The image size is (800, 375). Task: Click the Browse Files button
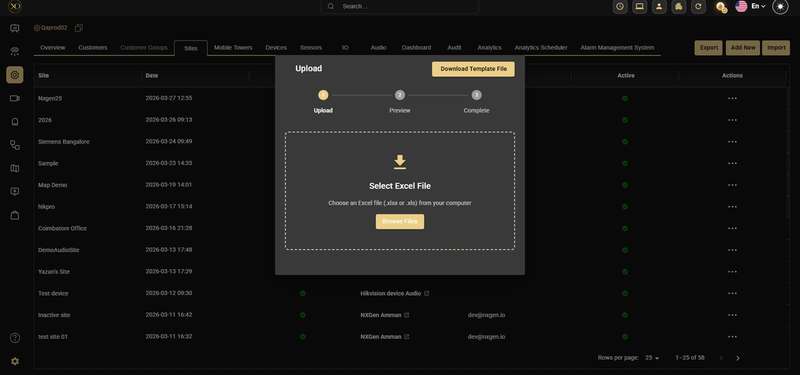pos(400,221)
